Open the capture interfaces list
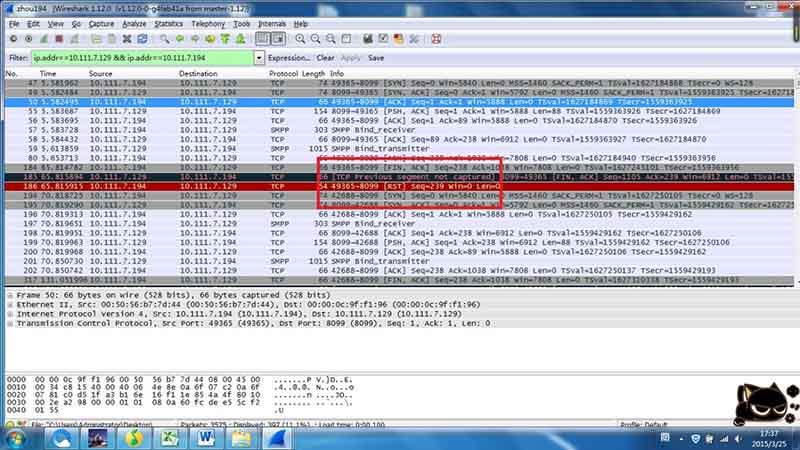Image resolution: width=800 pixels, height=450 pixels. pyautogui.click(x=13, y=39)
